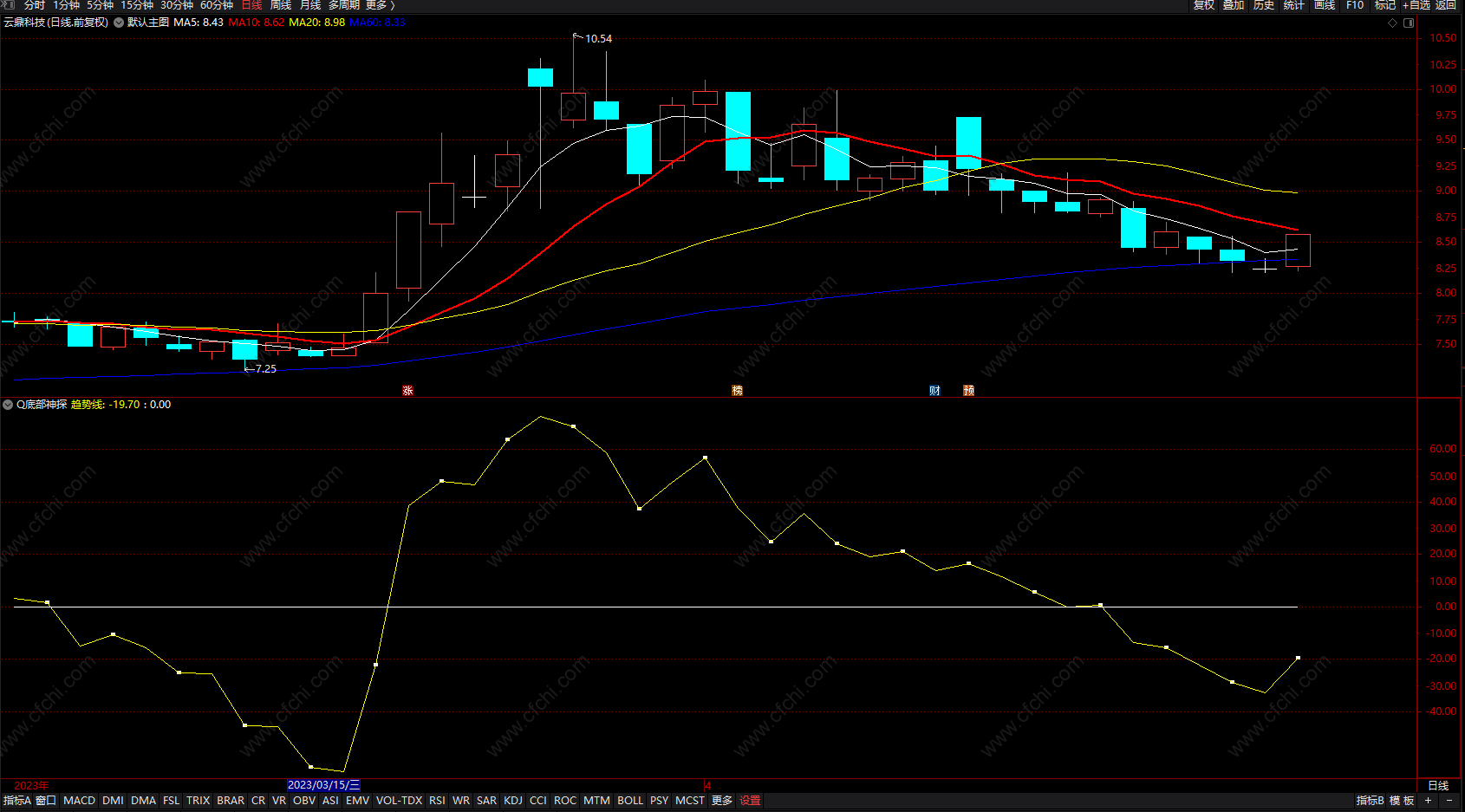Select the 日线 daily period tab
The height and width of the screenshot is (812, 1465).
pos(251,5)
